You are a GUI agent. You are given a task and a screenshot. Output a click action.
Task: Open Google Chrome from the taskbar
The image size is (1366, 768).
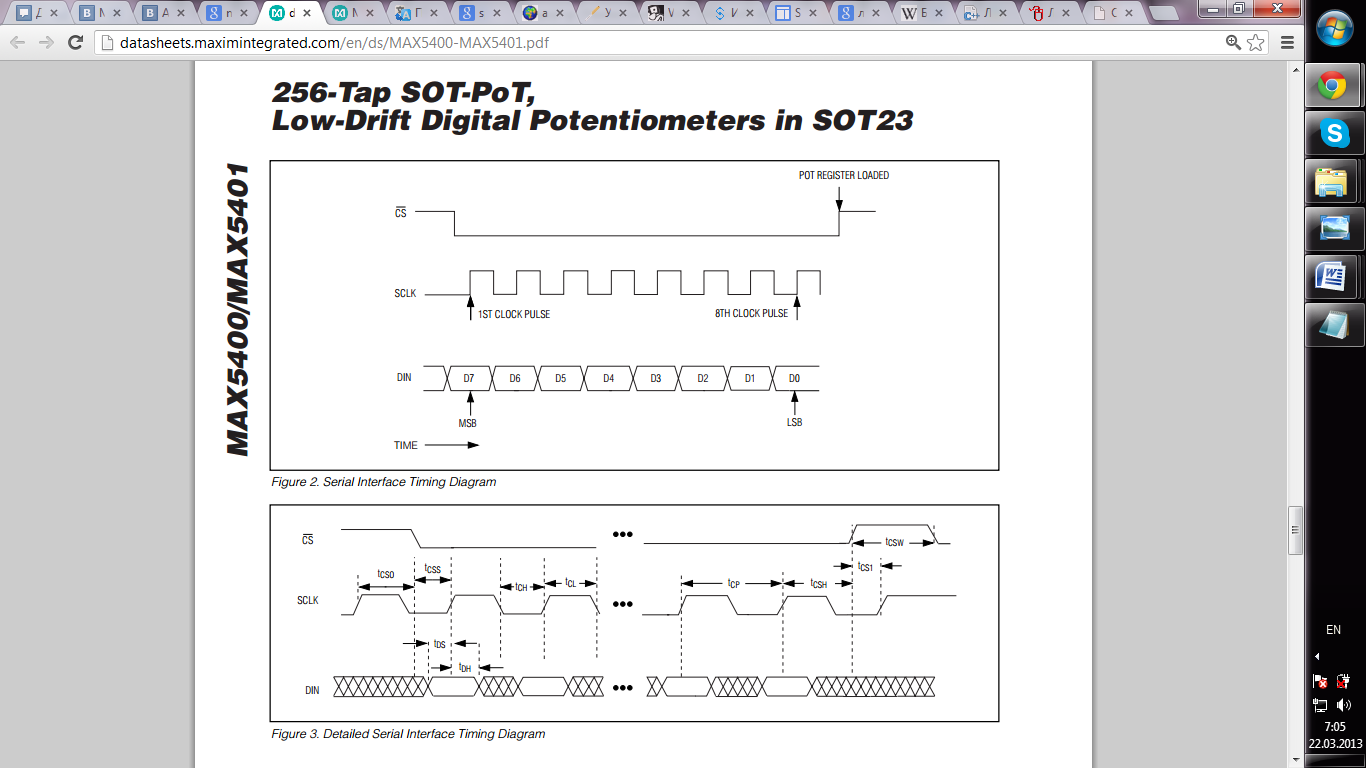(1335, 86)
